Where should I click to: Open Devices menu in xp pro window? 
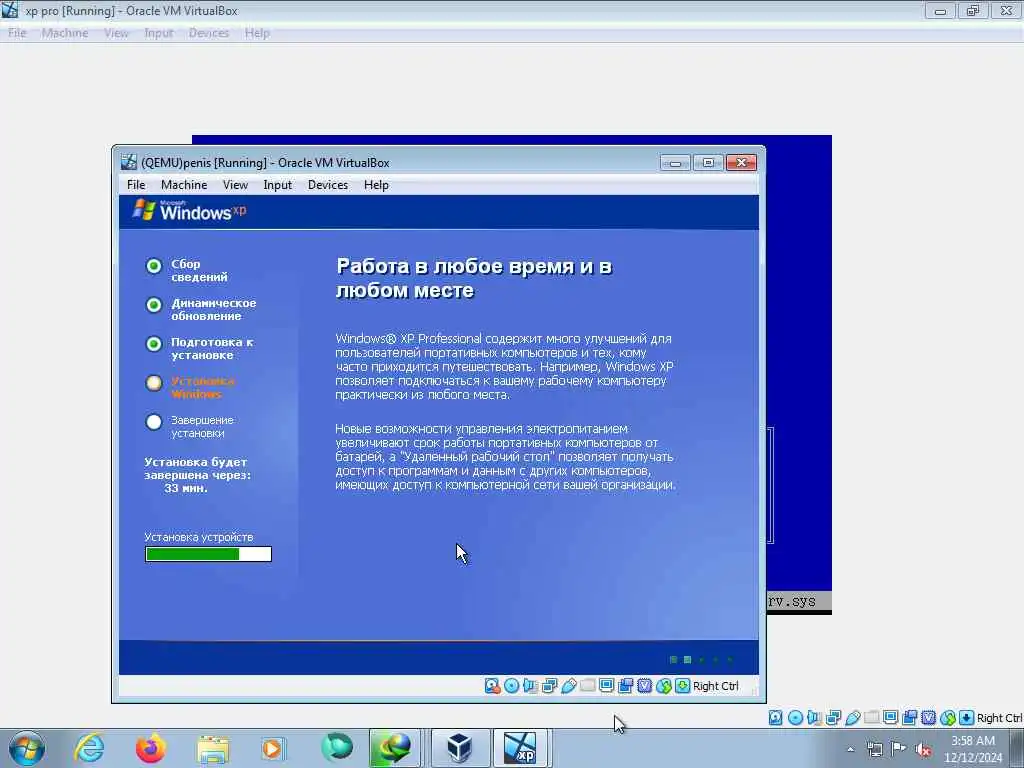tap(209, 33)
